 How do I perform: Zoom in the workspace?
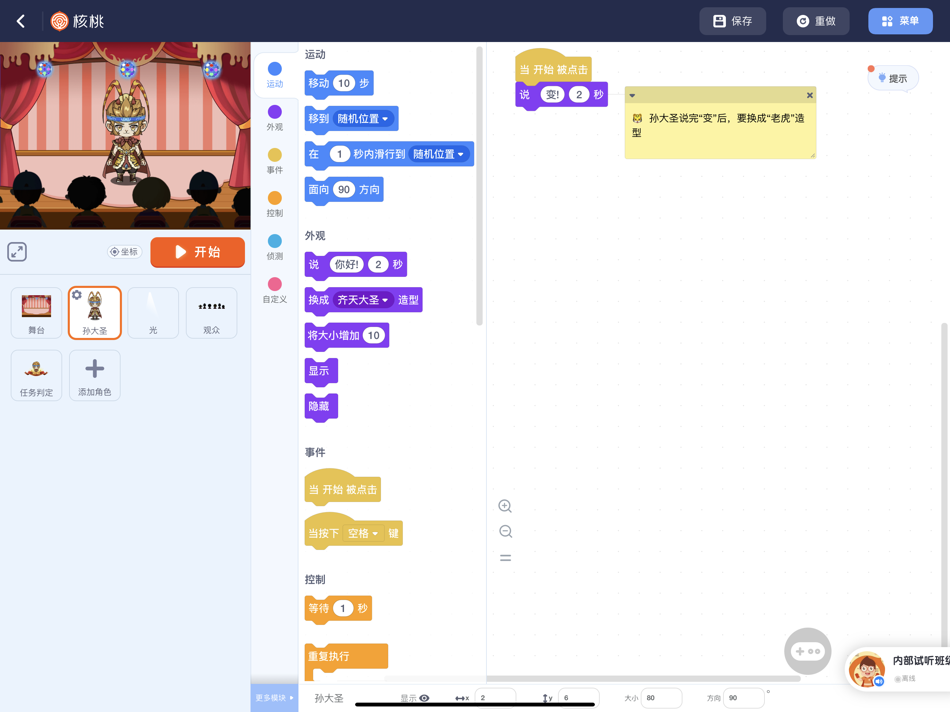click(505, 506)
